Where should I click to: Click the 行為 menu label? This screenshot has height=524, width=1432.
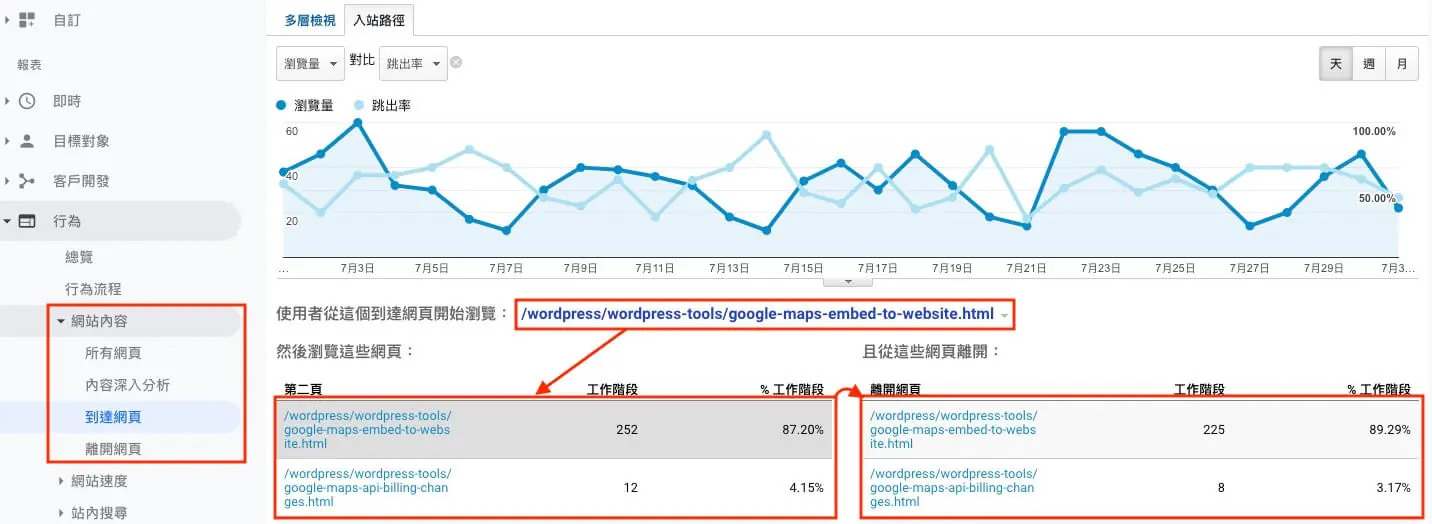point(67,221)
